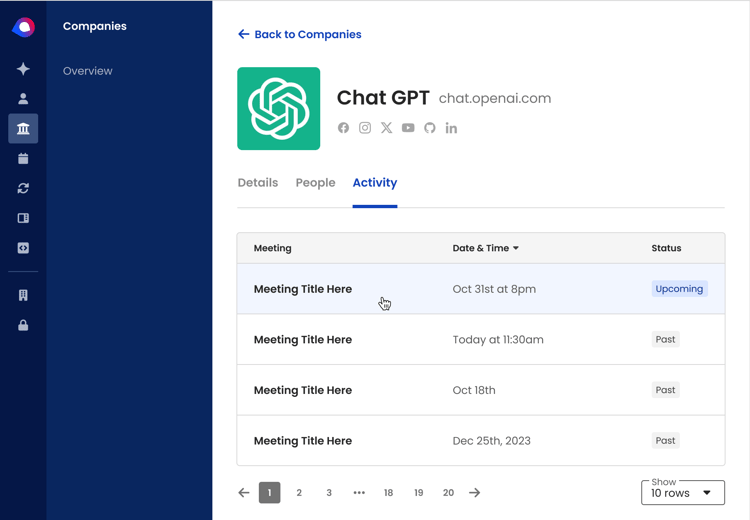Click the app logo in the sidebar

coord(23,27)
